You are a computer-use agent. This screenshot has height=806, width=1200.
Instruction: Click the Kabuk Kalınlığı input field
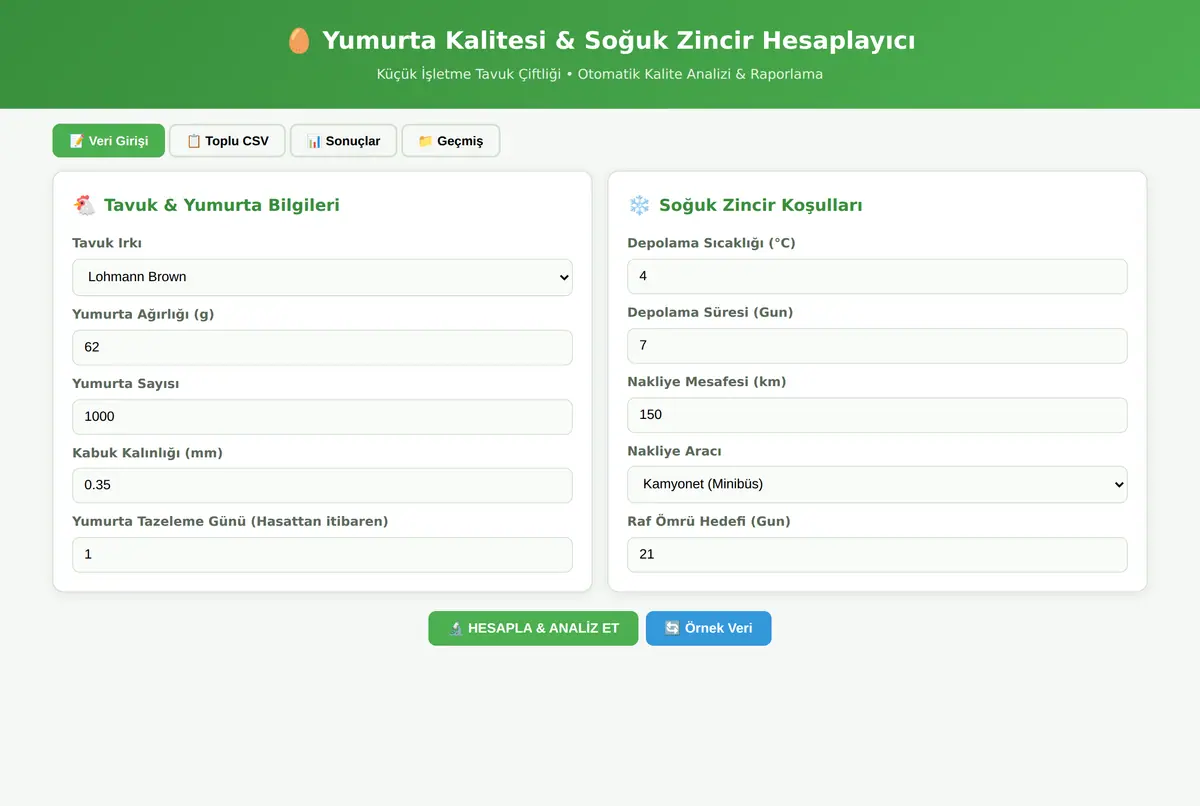pos(322,485)
